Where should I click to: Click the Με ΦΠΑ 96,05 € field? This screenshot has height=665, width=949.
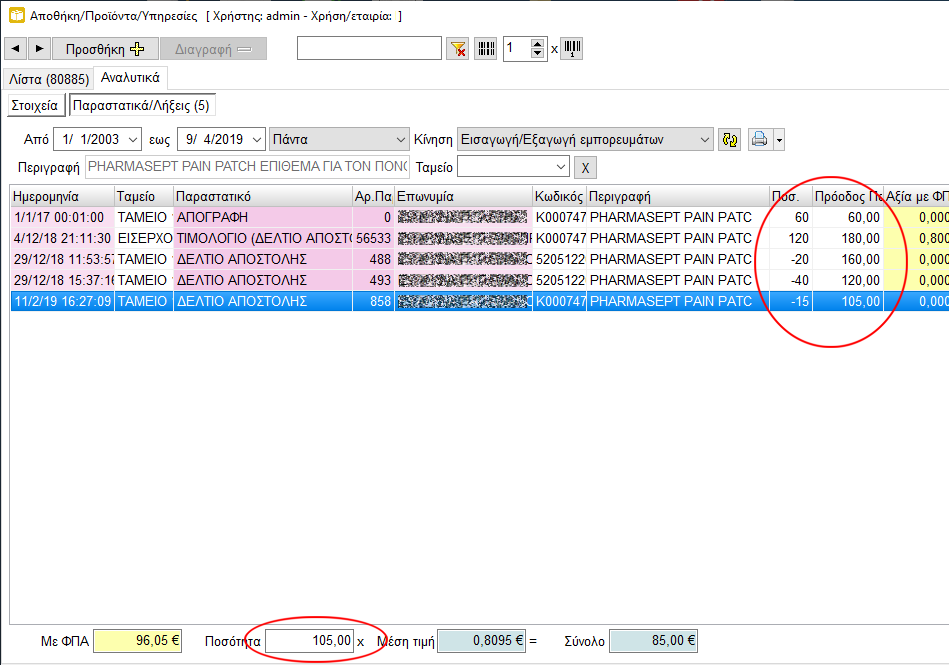tap(137, 641)
